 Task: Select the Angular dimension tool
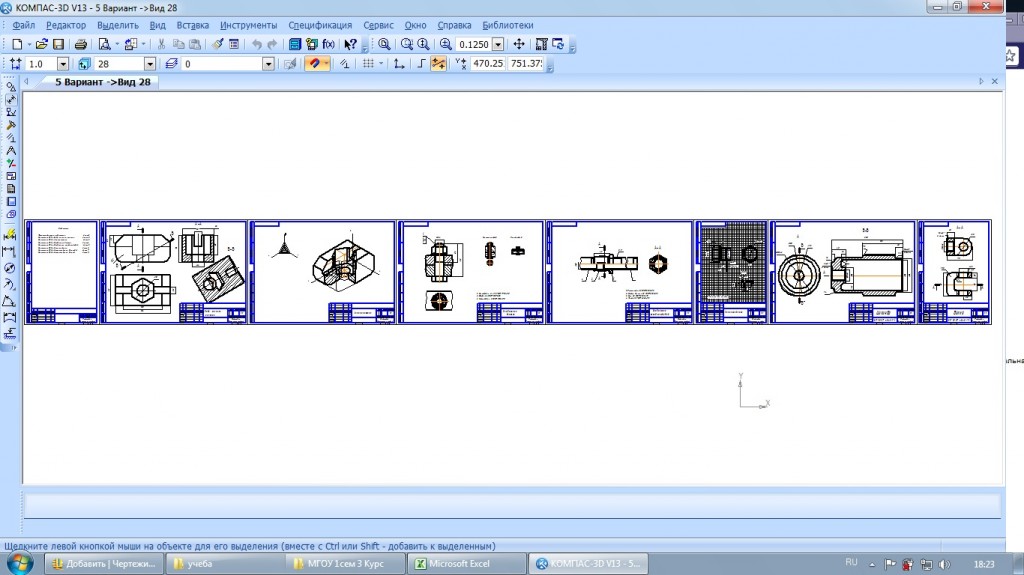pos(10,301)
